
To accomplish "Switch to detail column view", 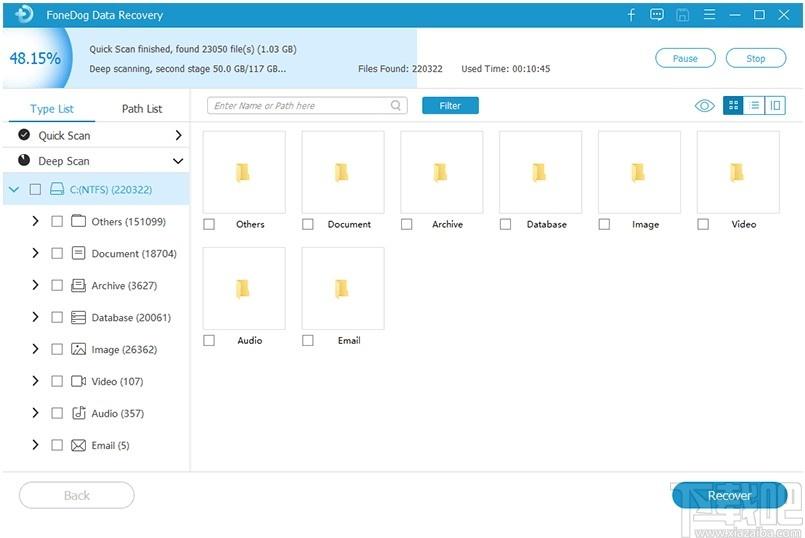I will pyautogui.click(x=775, y=105).
